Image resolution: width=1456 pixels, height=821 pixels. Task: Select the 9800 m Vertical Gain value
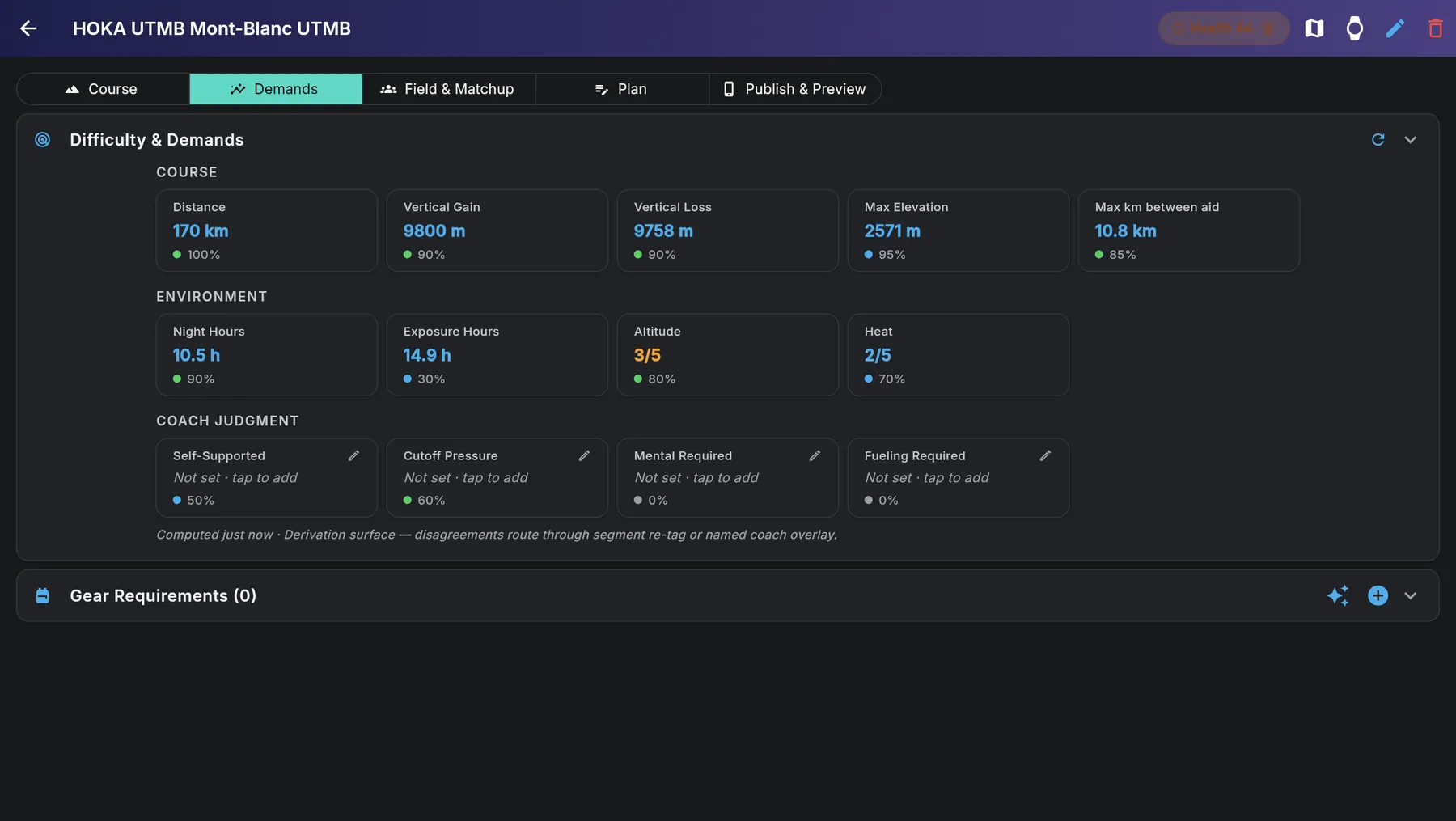[434, 231]
